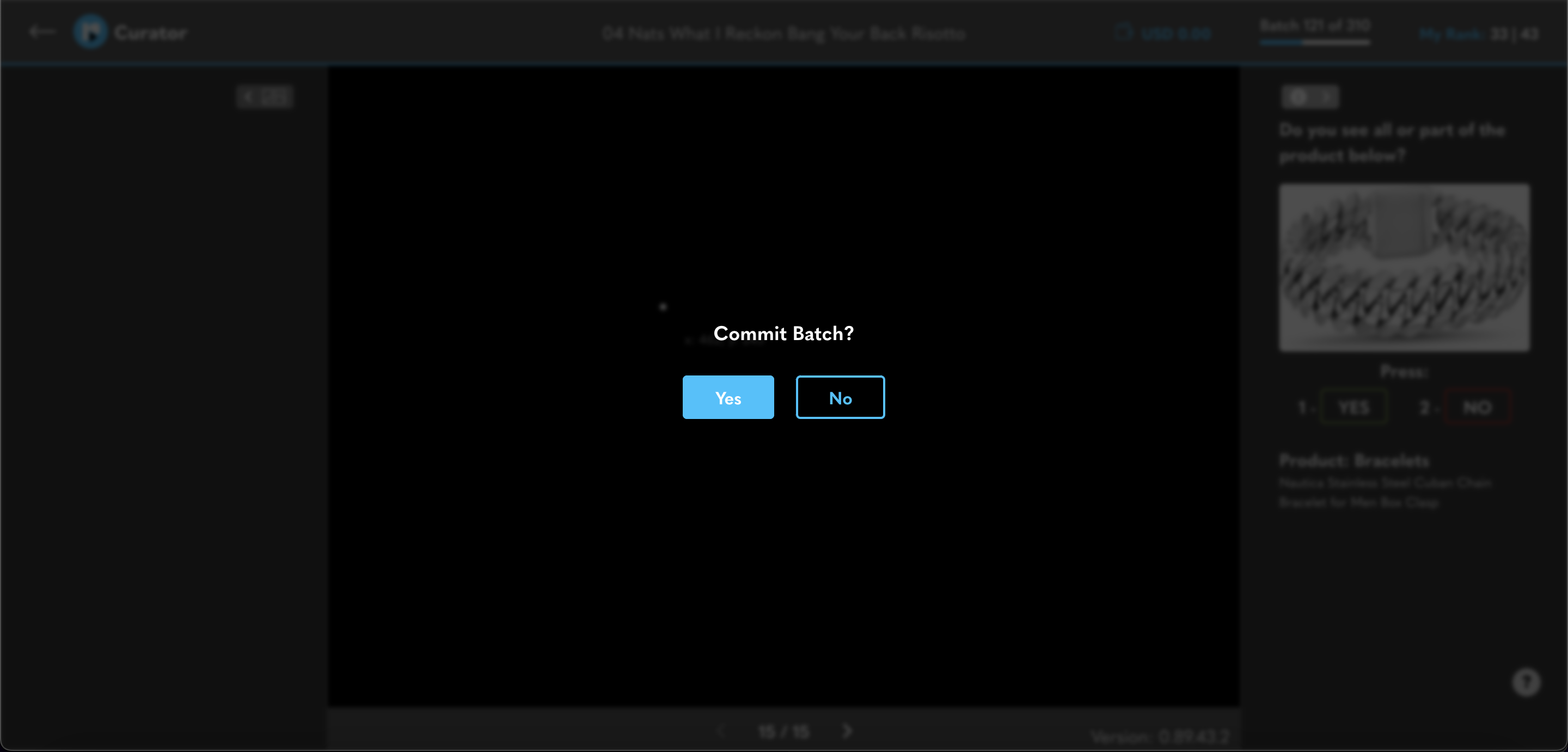Image resolution: width=1568 pixels, height=752 pixels.
Task: Click the Curator logo icon
Action: (x=91, y=32)
